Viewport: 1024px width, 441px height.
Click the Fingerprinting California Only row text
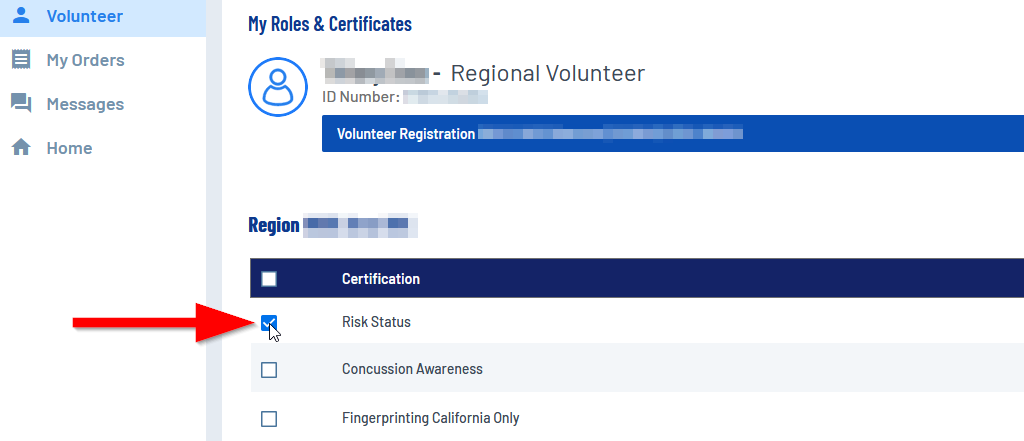pos(430,418)
